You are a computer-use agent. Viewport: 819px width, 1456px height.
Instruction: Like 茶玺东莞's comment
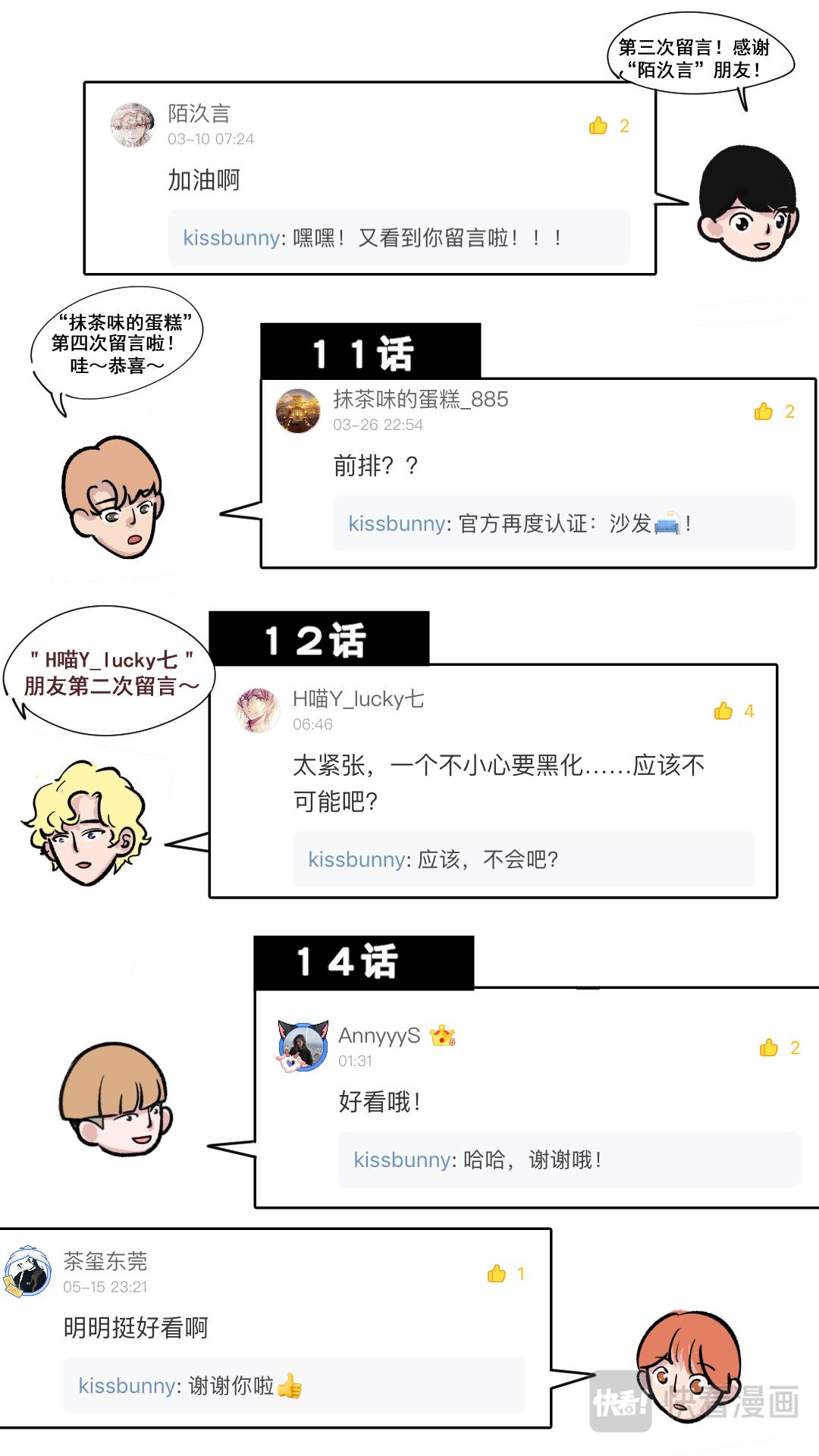click(497, 1274)
